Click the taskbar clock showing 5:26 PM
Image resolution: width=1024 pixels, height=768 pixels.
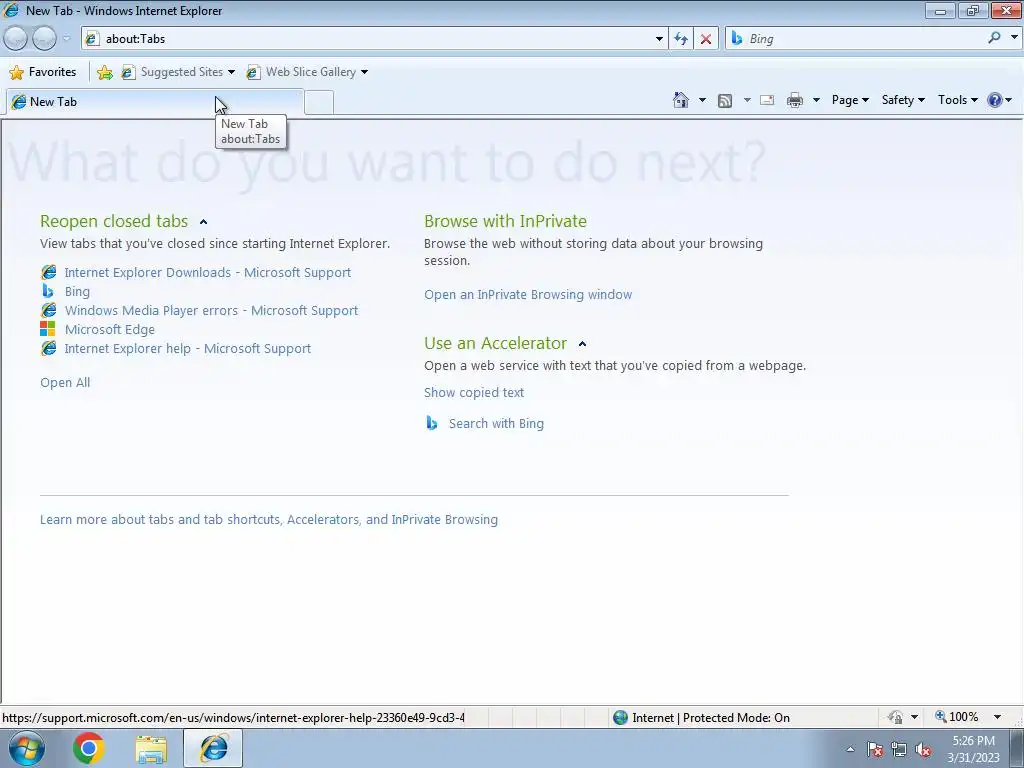973,749
